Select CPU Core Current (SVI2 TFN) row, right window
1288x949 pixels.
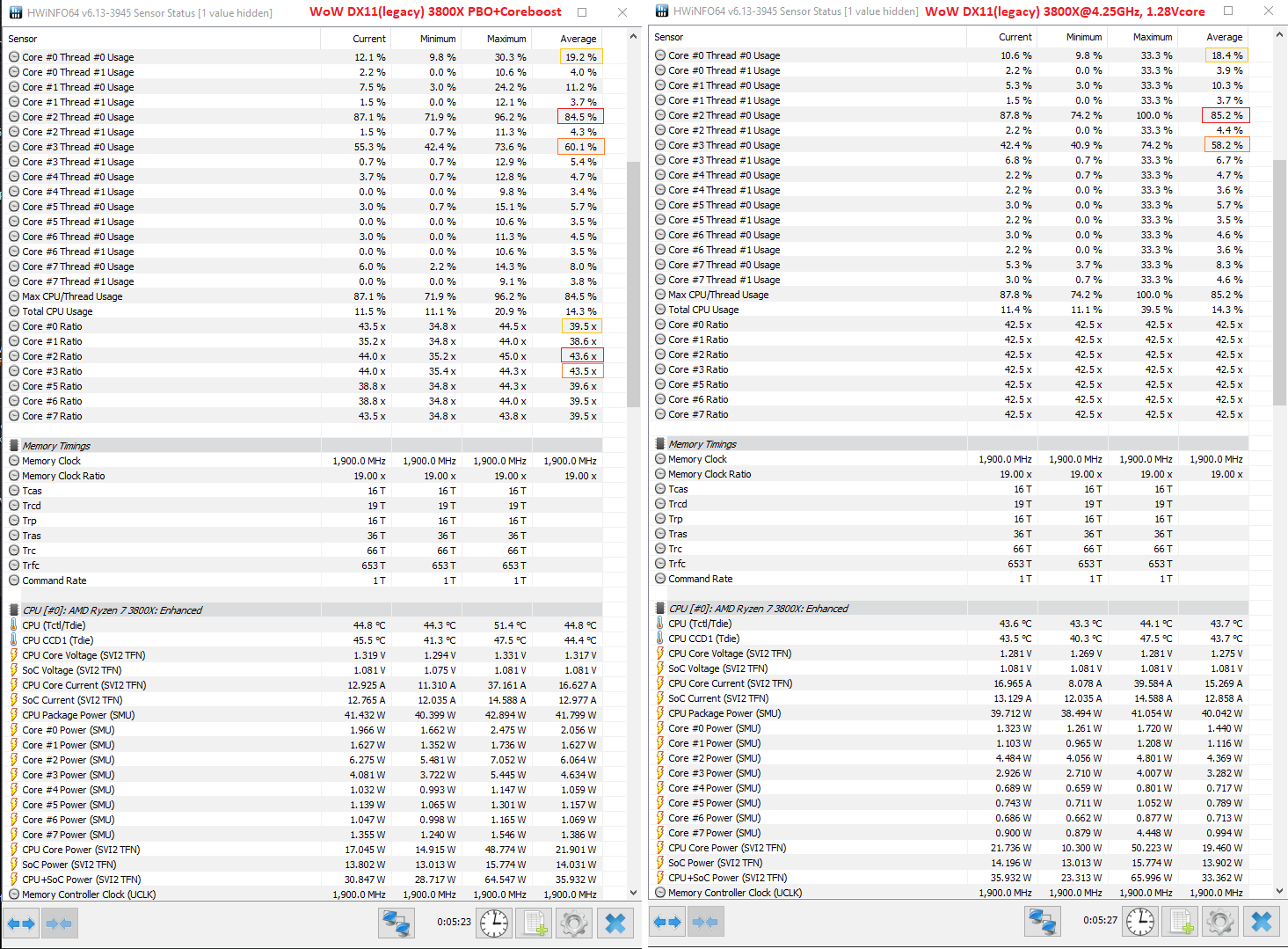pyautogui.click(x=950, y=683)
